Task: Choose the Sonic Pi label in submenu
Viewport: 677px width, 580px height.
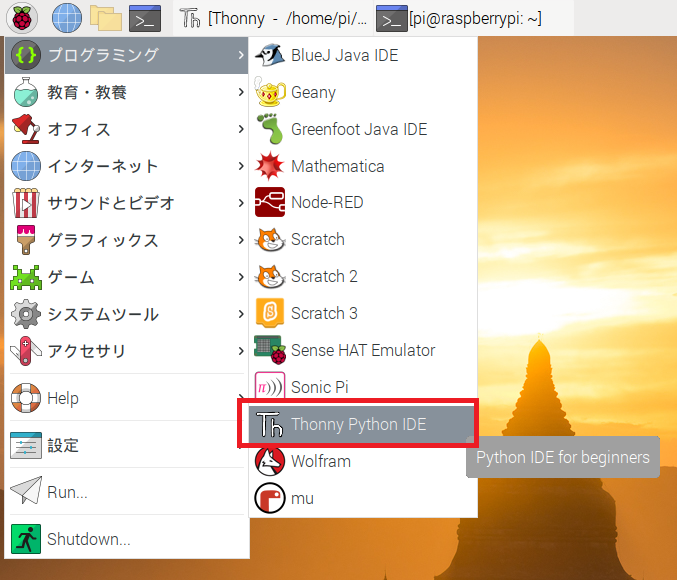Action: tap(320, 387)
